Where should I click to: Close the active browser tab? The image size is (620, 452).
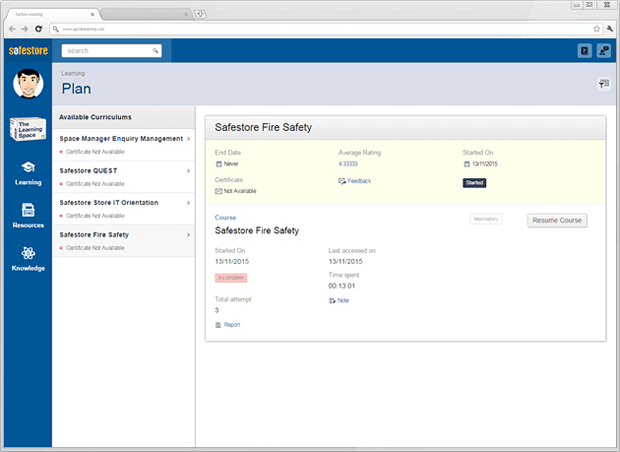92,14
